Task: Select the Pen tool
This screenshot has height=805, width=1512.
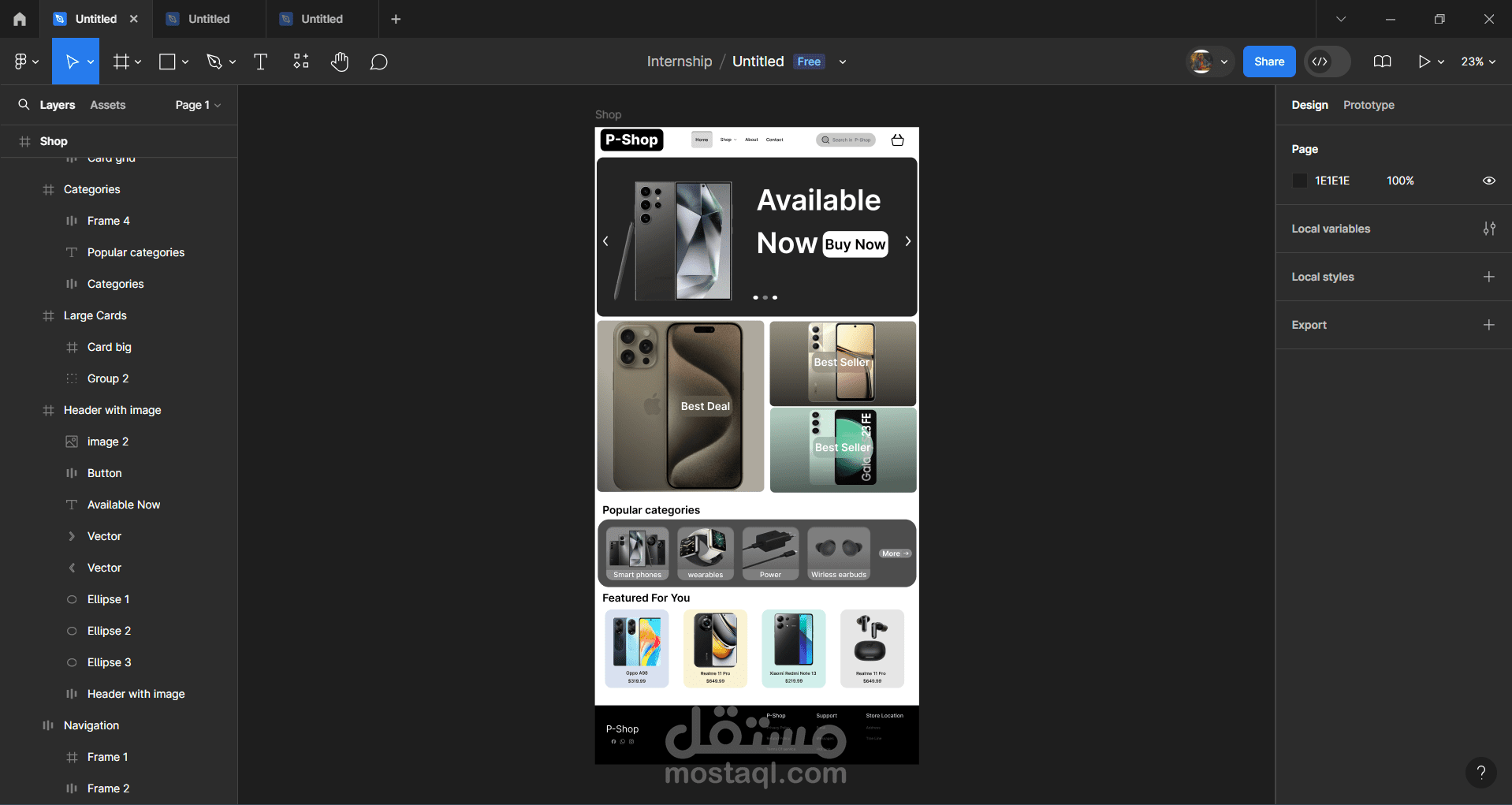Action: 214,61
